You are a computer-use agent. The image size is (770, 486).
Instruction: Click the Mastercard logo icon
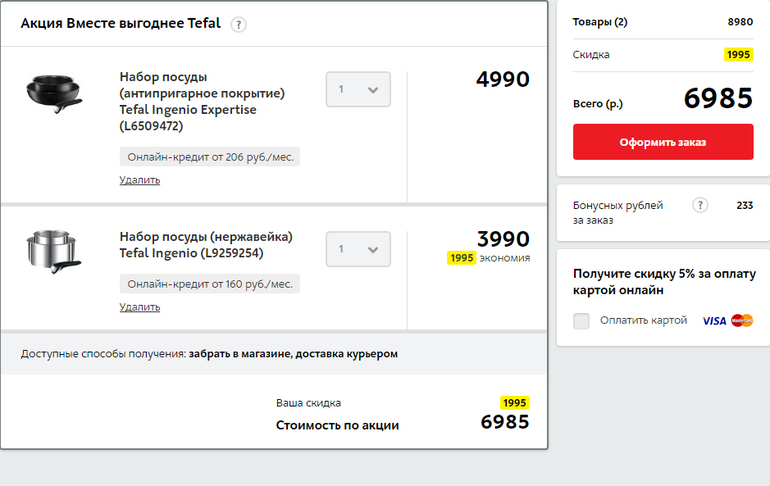click(742, 321)
